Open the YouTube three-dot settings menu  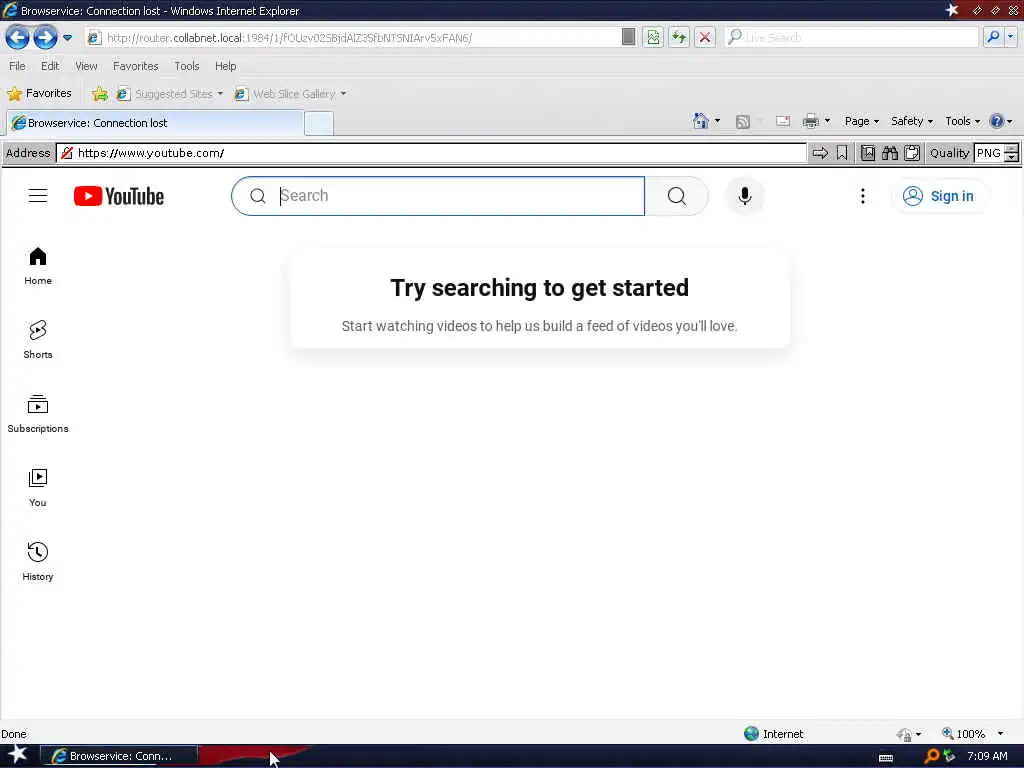[863, 196]
